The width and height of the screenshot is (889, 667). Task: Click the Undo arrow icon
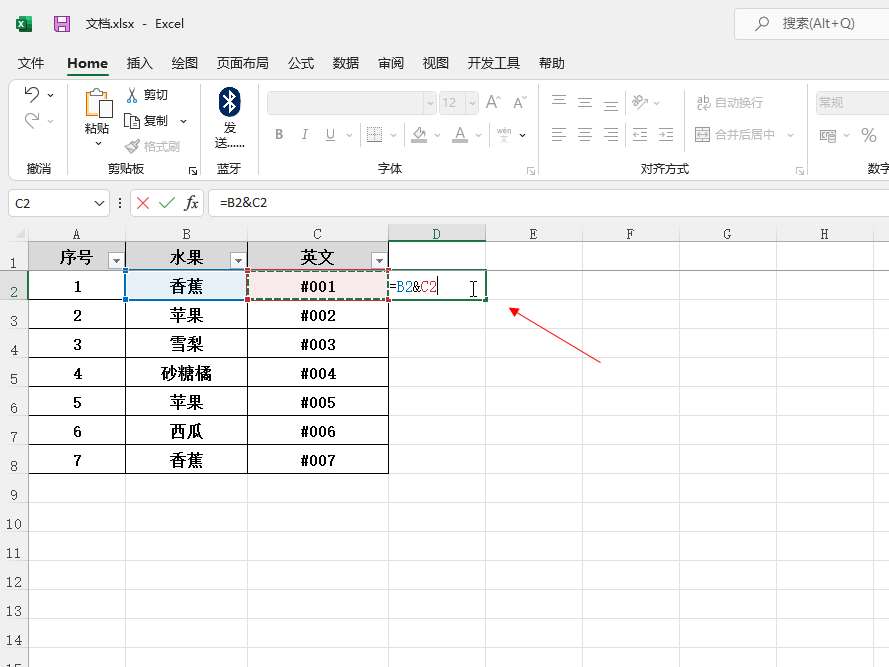pos(32,94)
